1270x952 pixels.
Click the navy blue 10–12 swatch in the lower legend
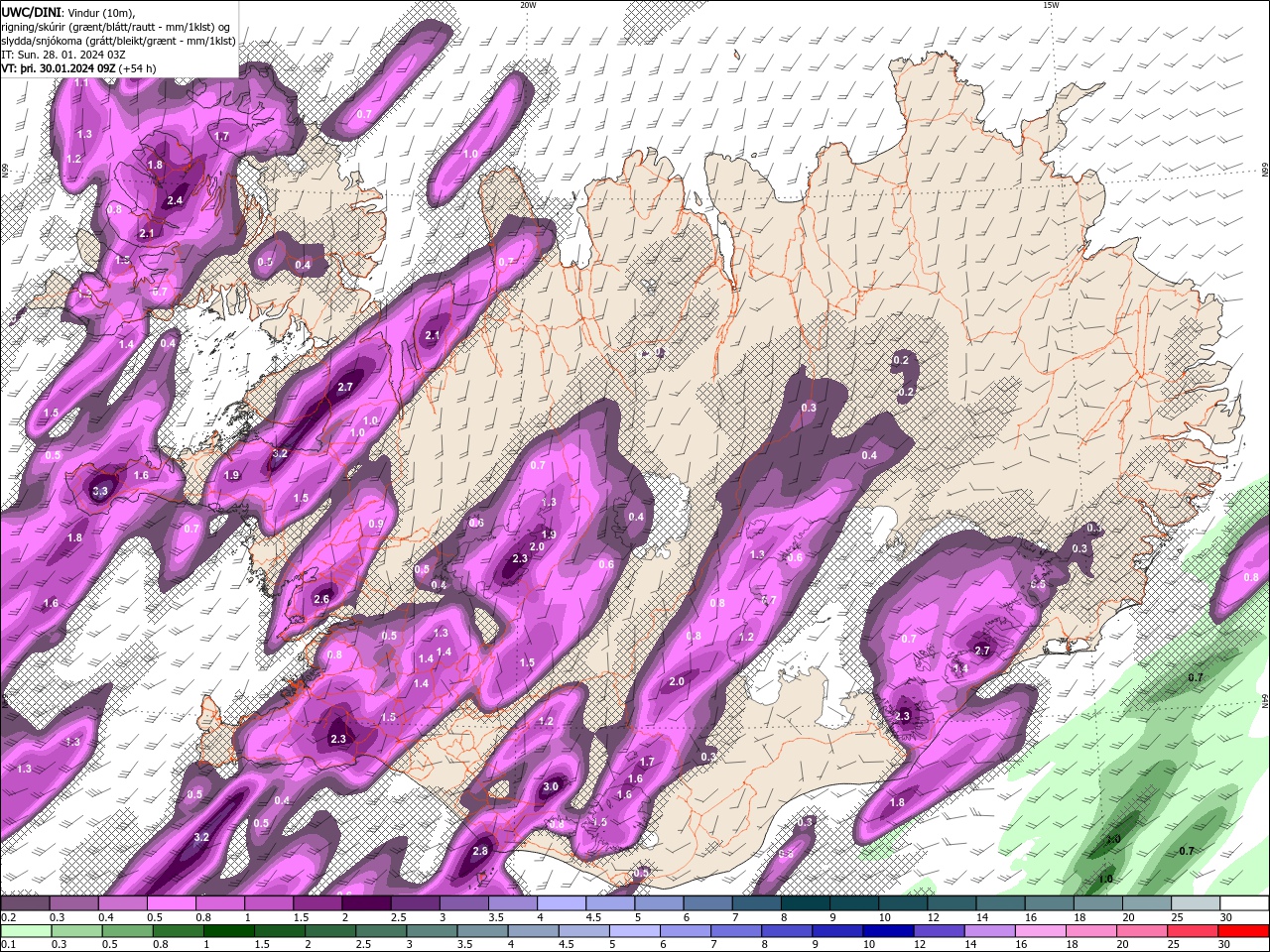[x=887, y=931]
